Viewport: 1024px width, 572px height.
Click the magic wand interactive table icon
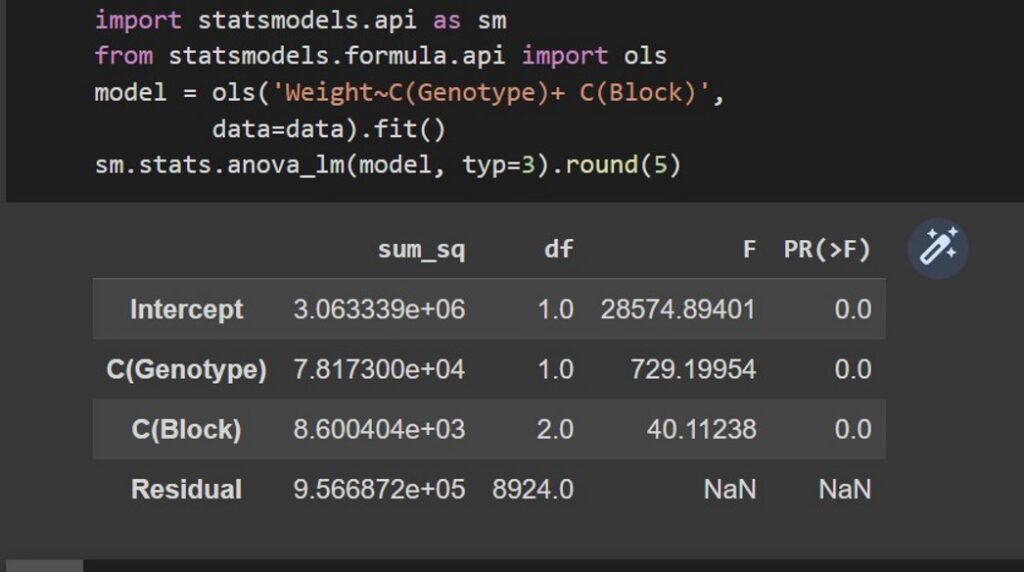click(938, 248)
